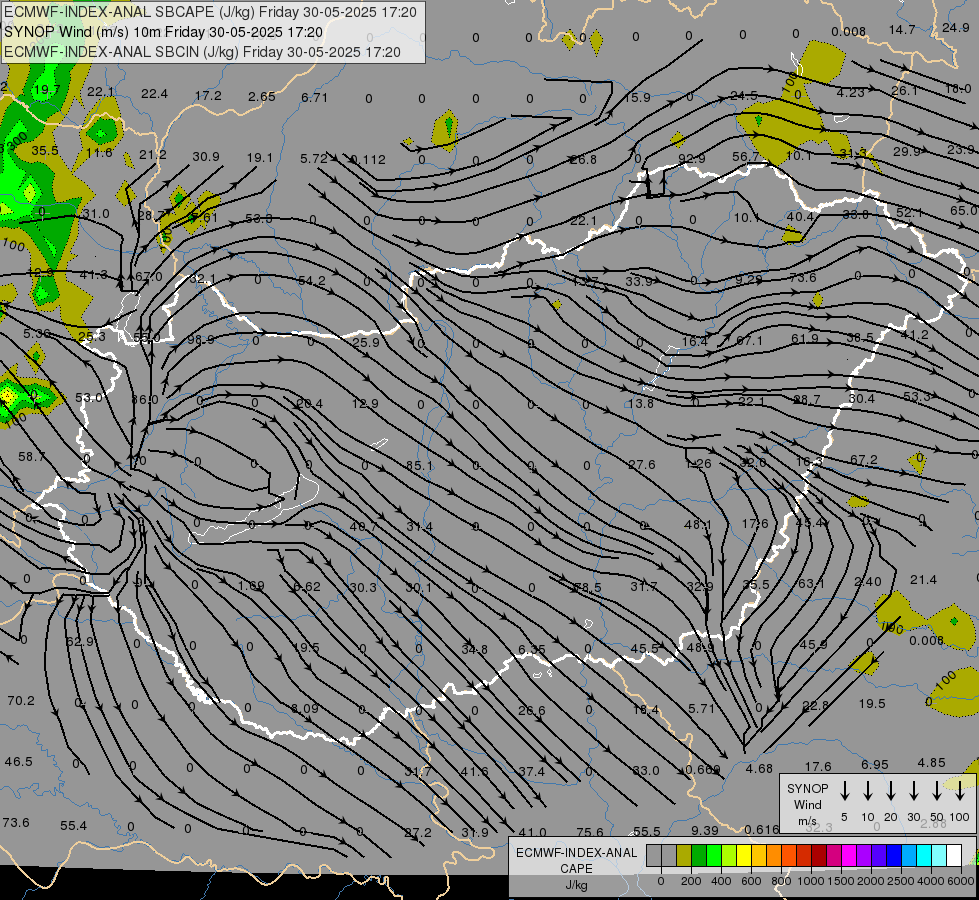
Task: Click the map value 37.4
Action: 531,771
